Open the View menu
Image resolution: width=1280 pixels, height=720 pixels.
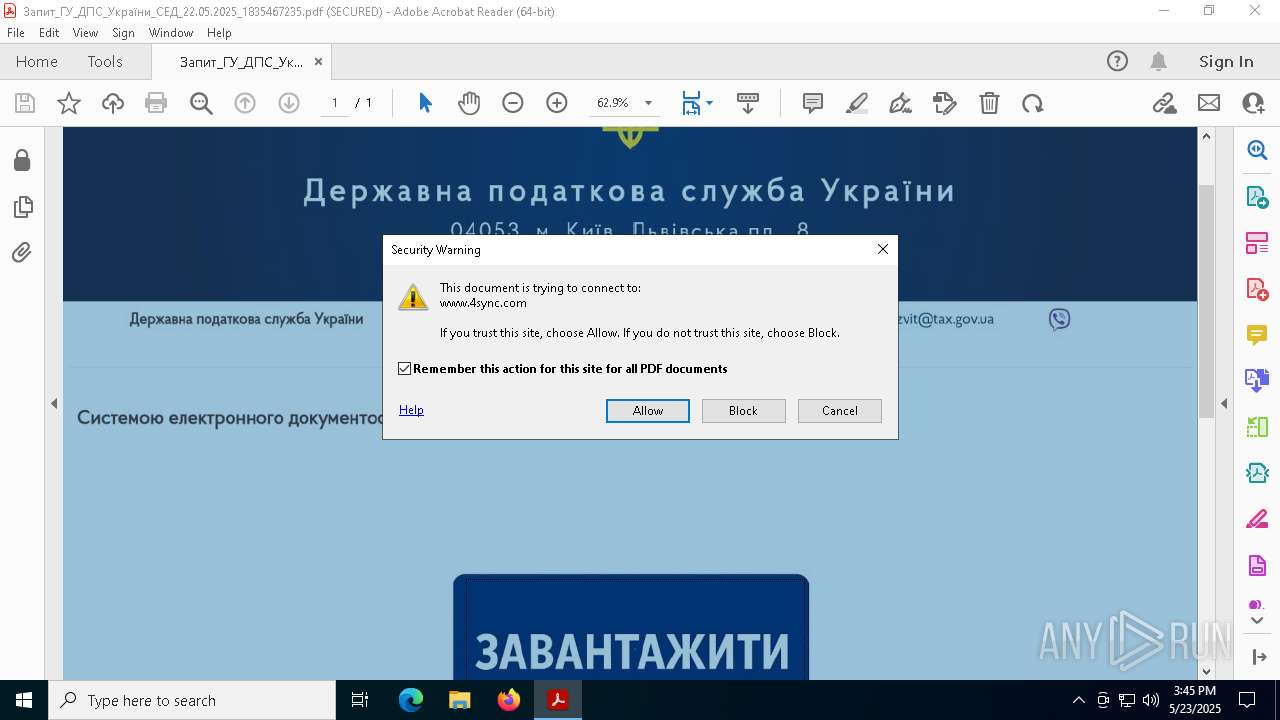[x=85, y=33]
